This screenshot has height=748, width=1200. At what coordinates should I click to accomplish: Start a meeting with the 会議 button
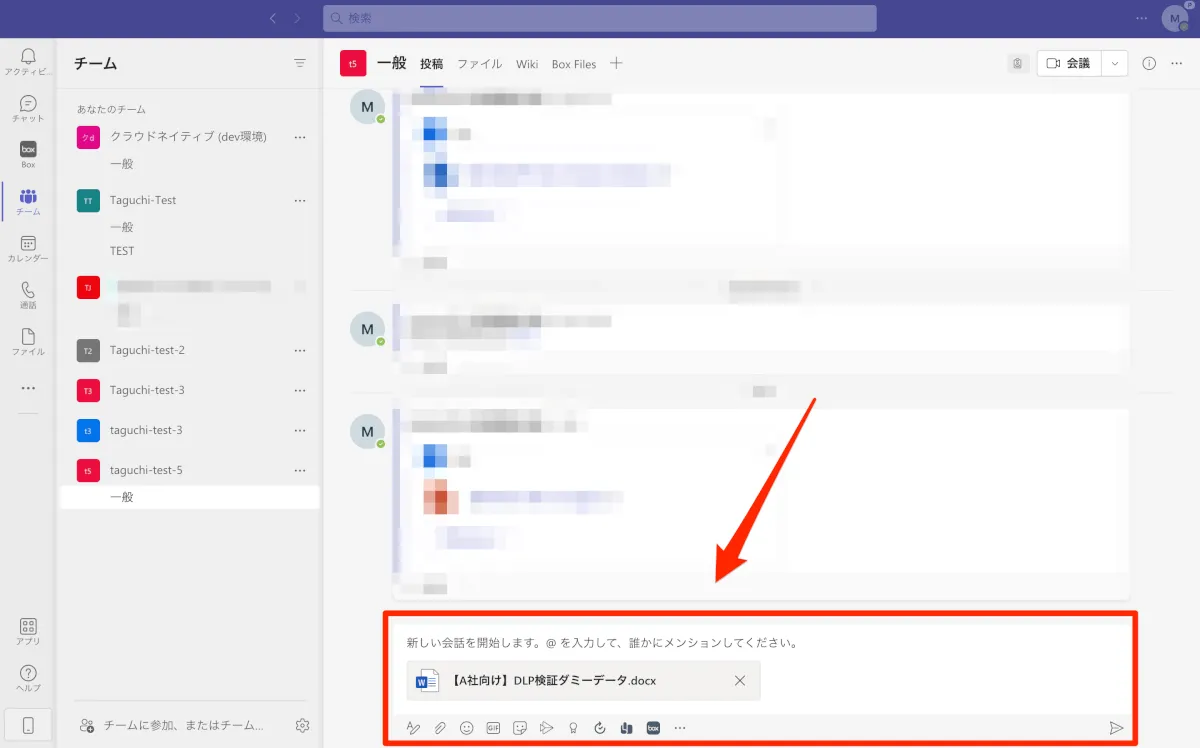tap(1069, 63)
